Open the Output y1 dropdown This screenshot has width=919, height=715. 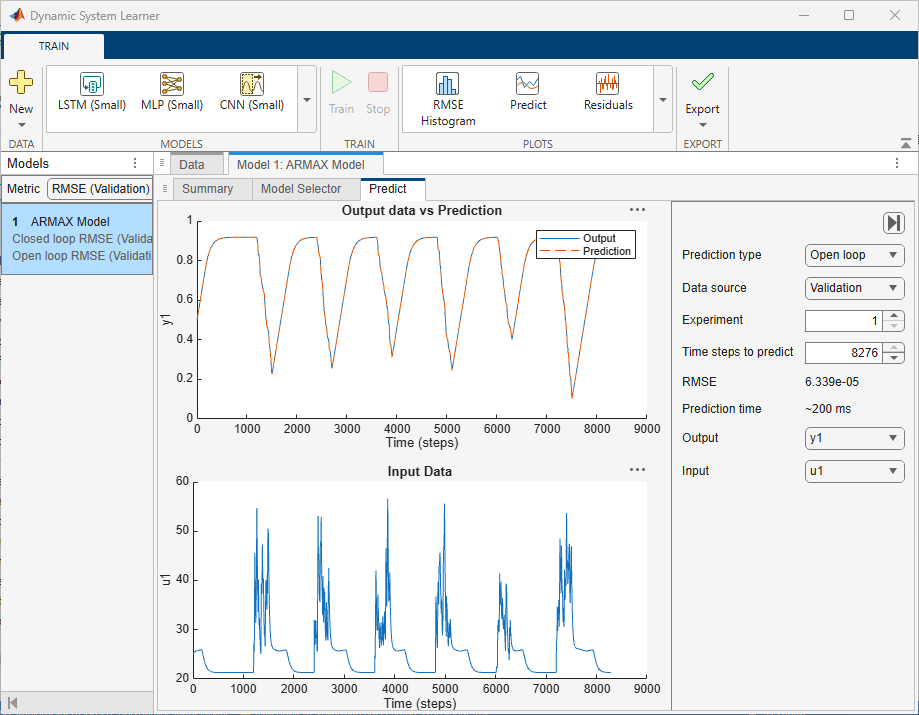point(854,438)
